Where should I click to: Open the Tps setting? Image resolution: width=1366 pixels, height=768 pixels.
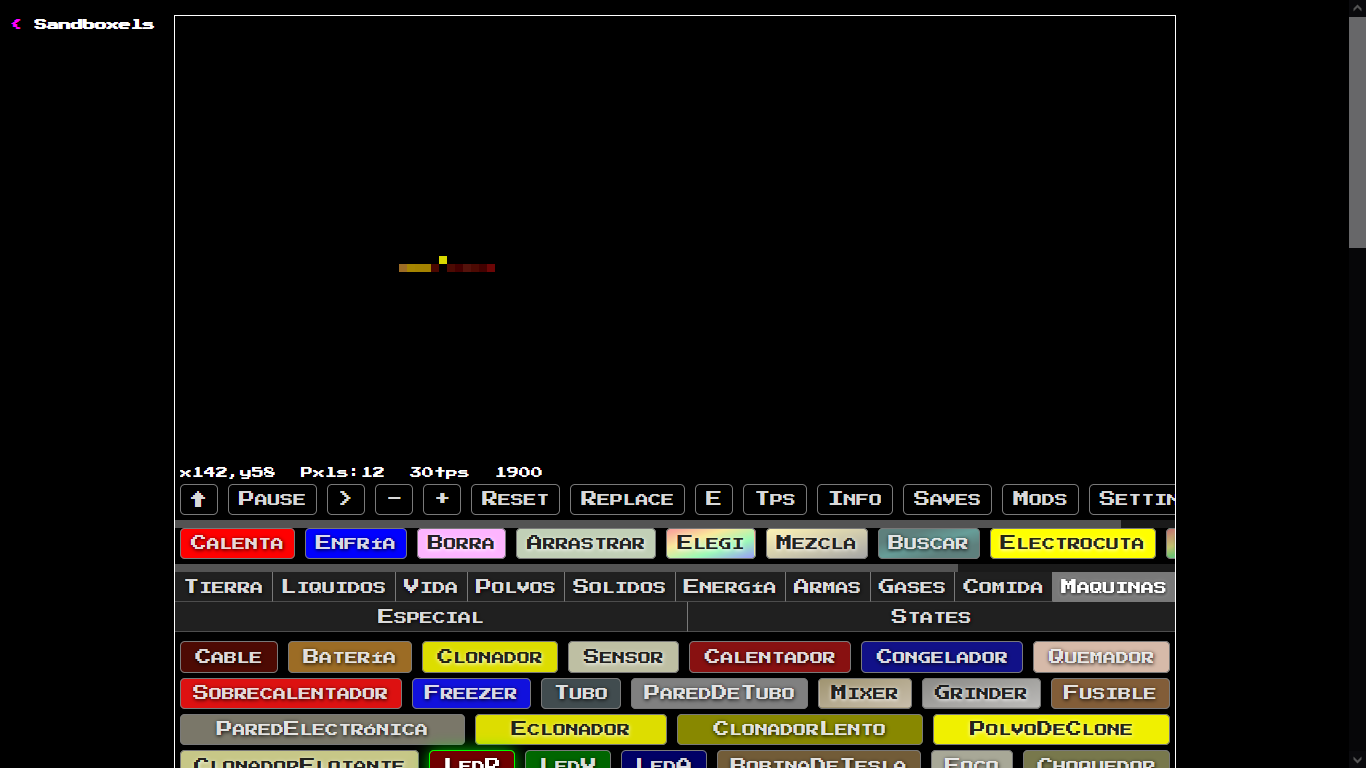(x=775, y=499)
